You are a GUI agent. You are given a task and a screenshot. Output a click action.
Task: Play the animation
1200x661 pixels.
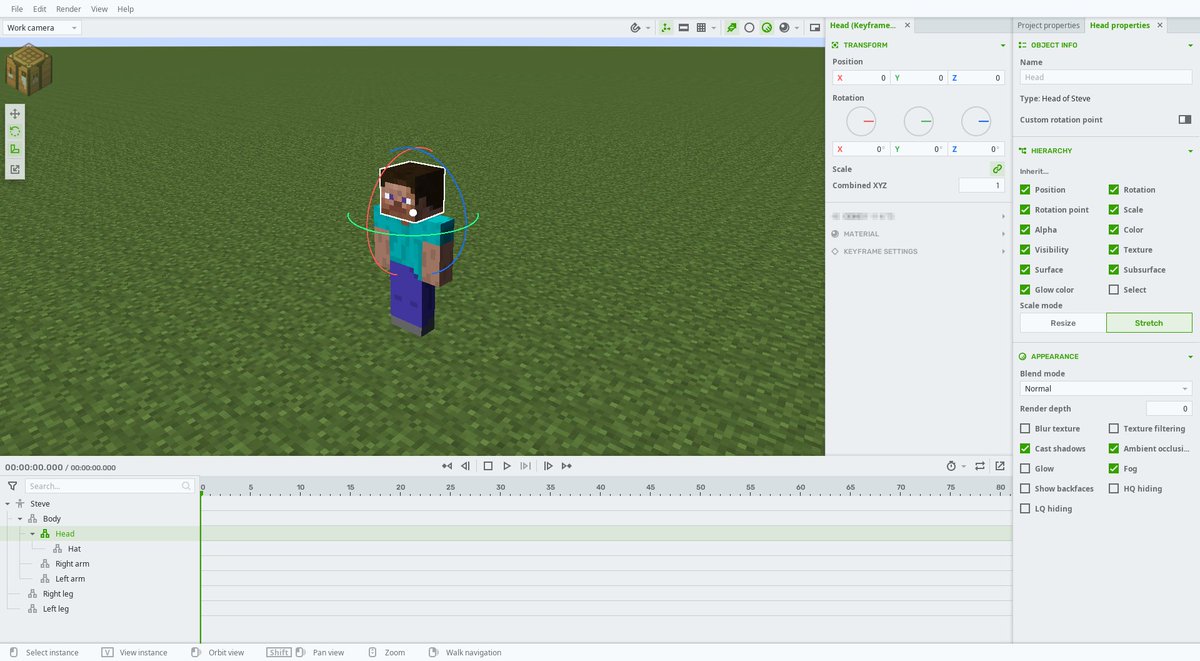coord(507,466)
